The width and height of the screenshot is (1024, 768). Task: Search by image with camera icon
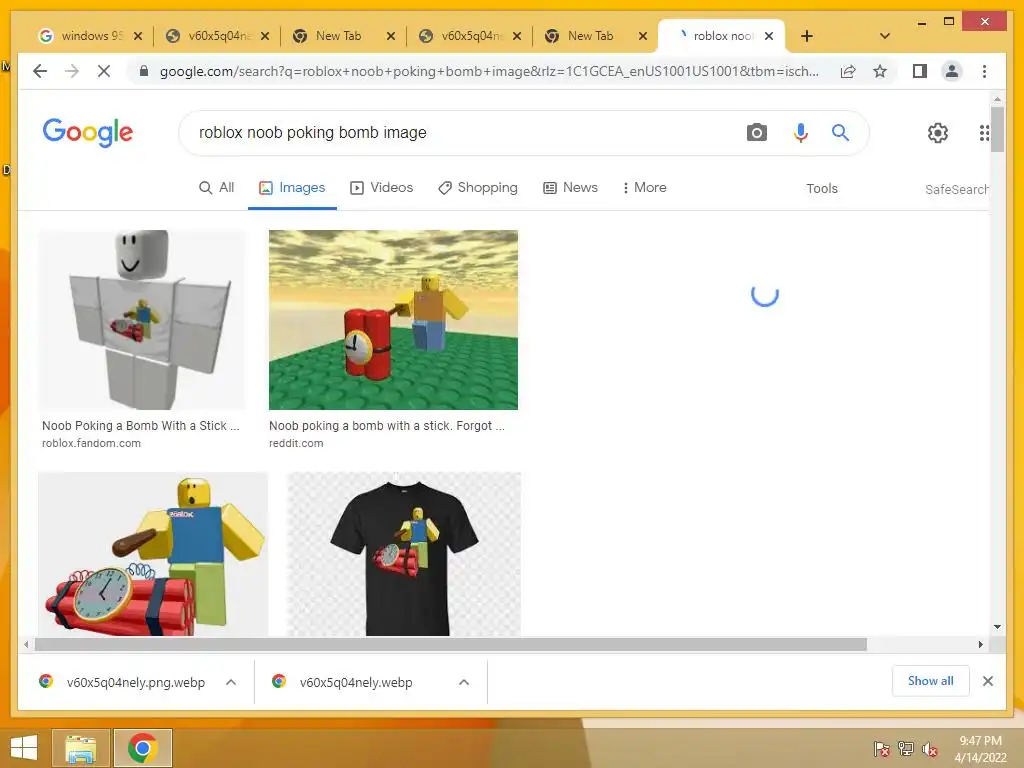click(756, 133)
